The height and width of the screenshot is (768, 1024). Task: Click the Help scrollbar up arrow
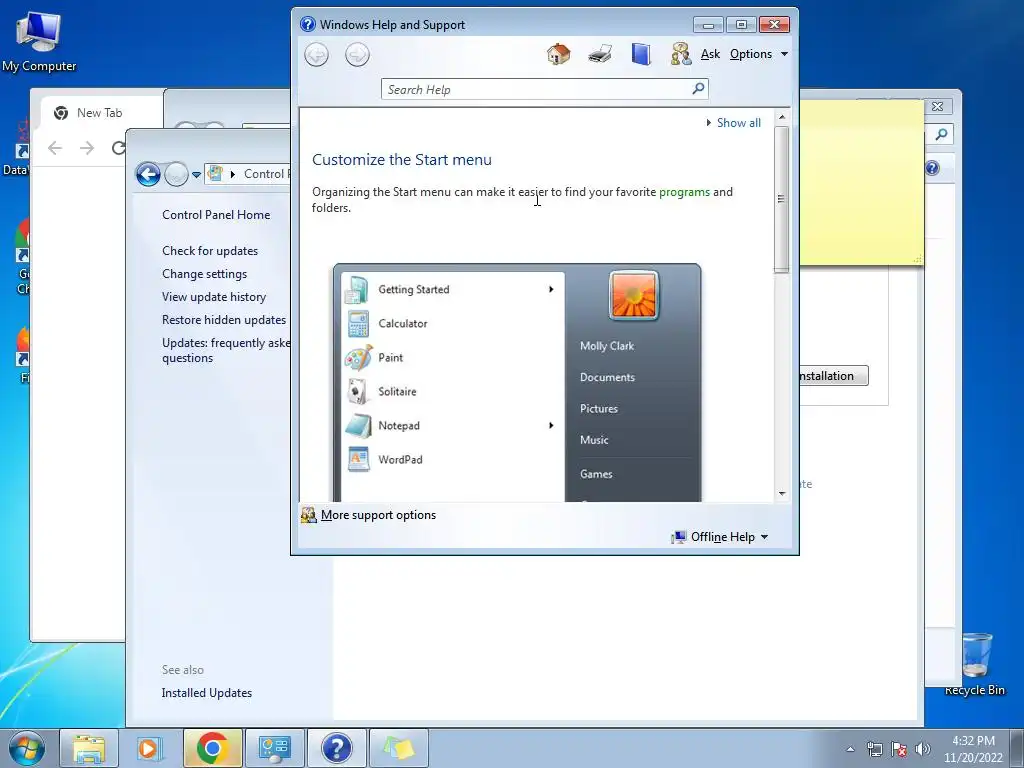[782, 117]
